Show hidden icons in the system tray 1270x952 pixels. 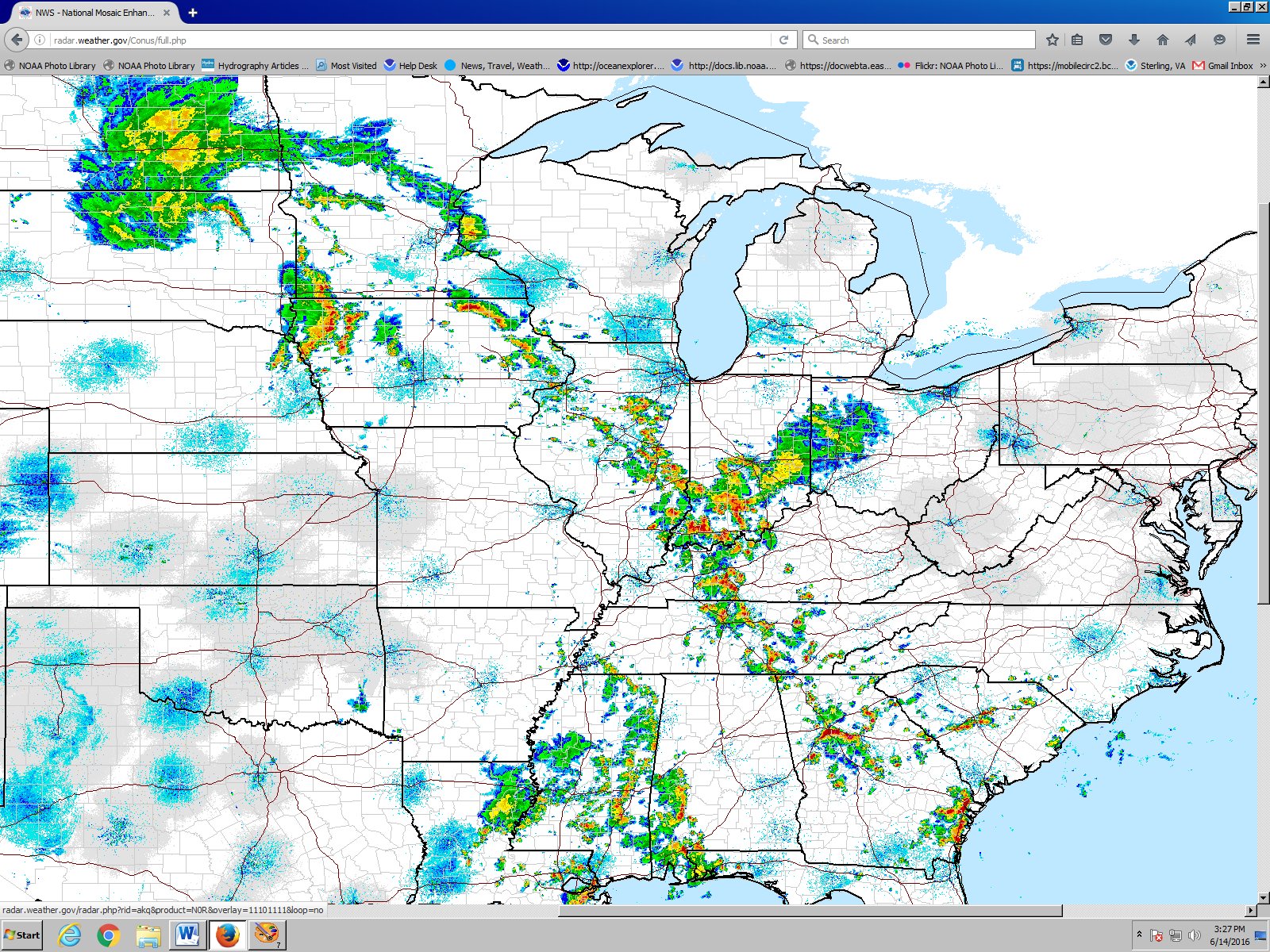point(1139,934)
